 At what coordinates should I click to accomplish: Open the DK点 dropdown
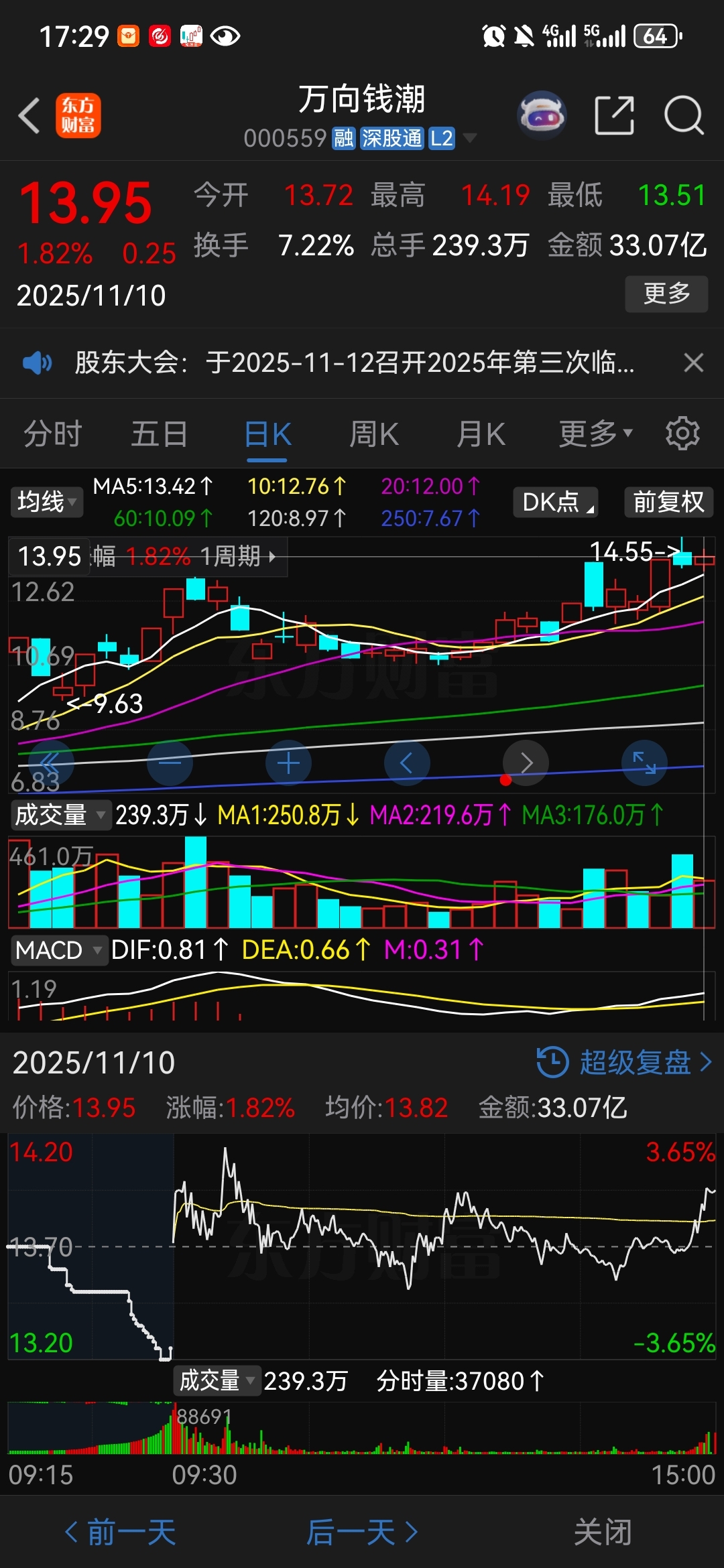pos(556,502)
